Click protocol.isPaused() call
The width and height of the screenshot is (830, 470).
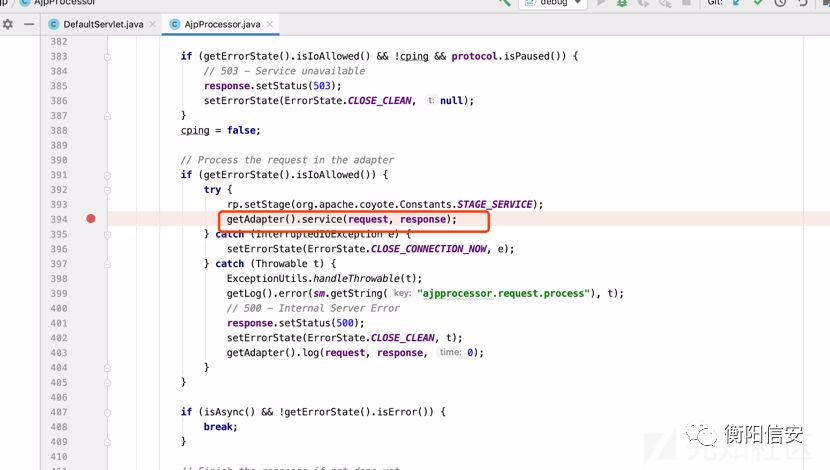click(508, 56)
